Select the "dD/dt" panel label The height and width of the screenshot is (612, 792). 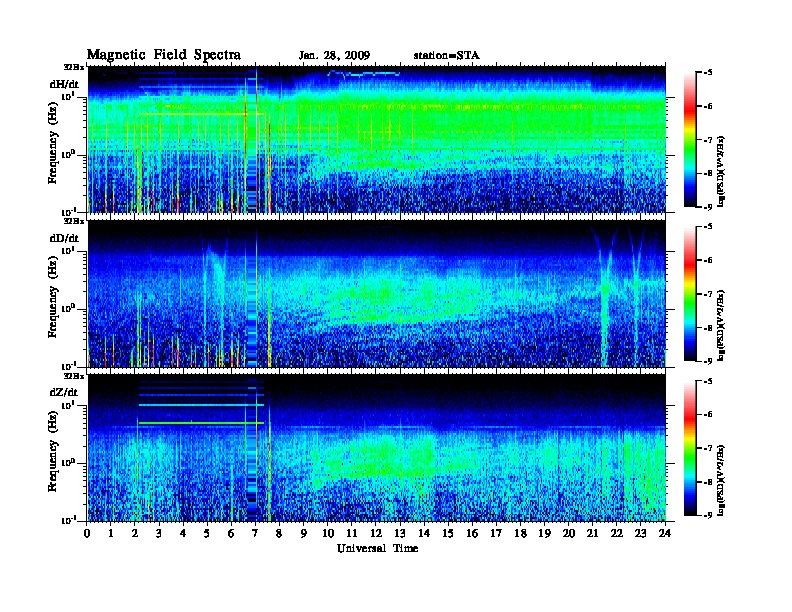click(64, 238)
